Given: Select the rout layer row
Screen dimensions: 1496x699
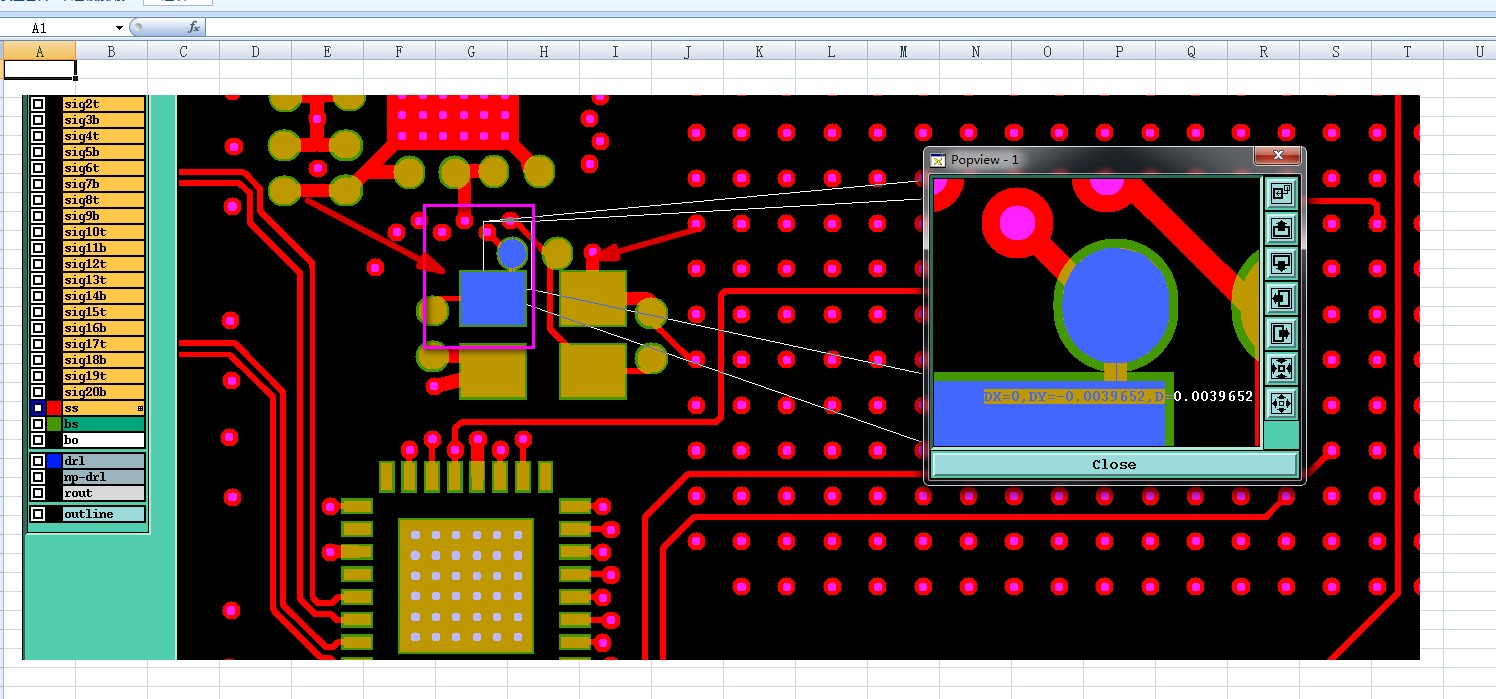Looking at the screenshot, I should (x=87, y=493).
